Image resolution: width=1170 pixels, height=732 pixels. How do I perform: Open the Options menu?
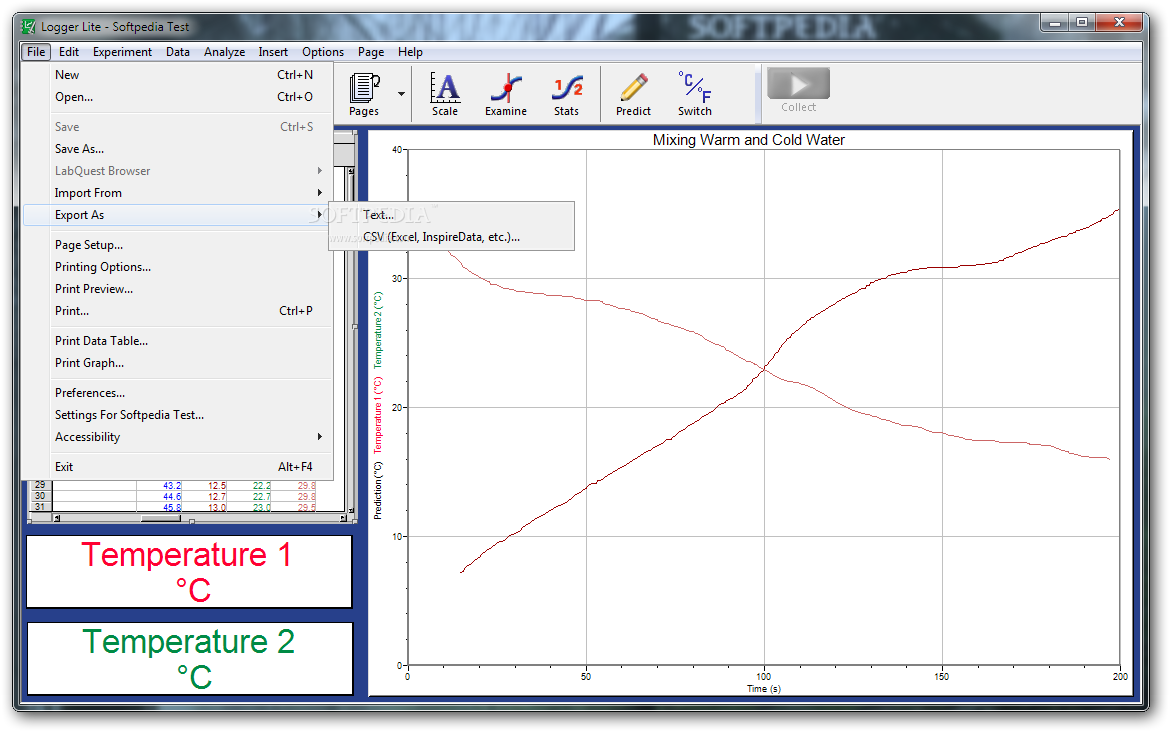(323, 51)
